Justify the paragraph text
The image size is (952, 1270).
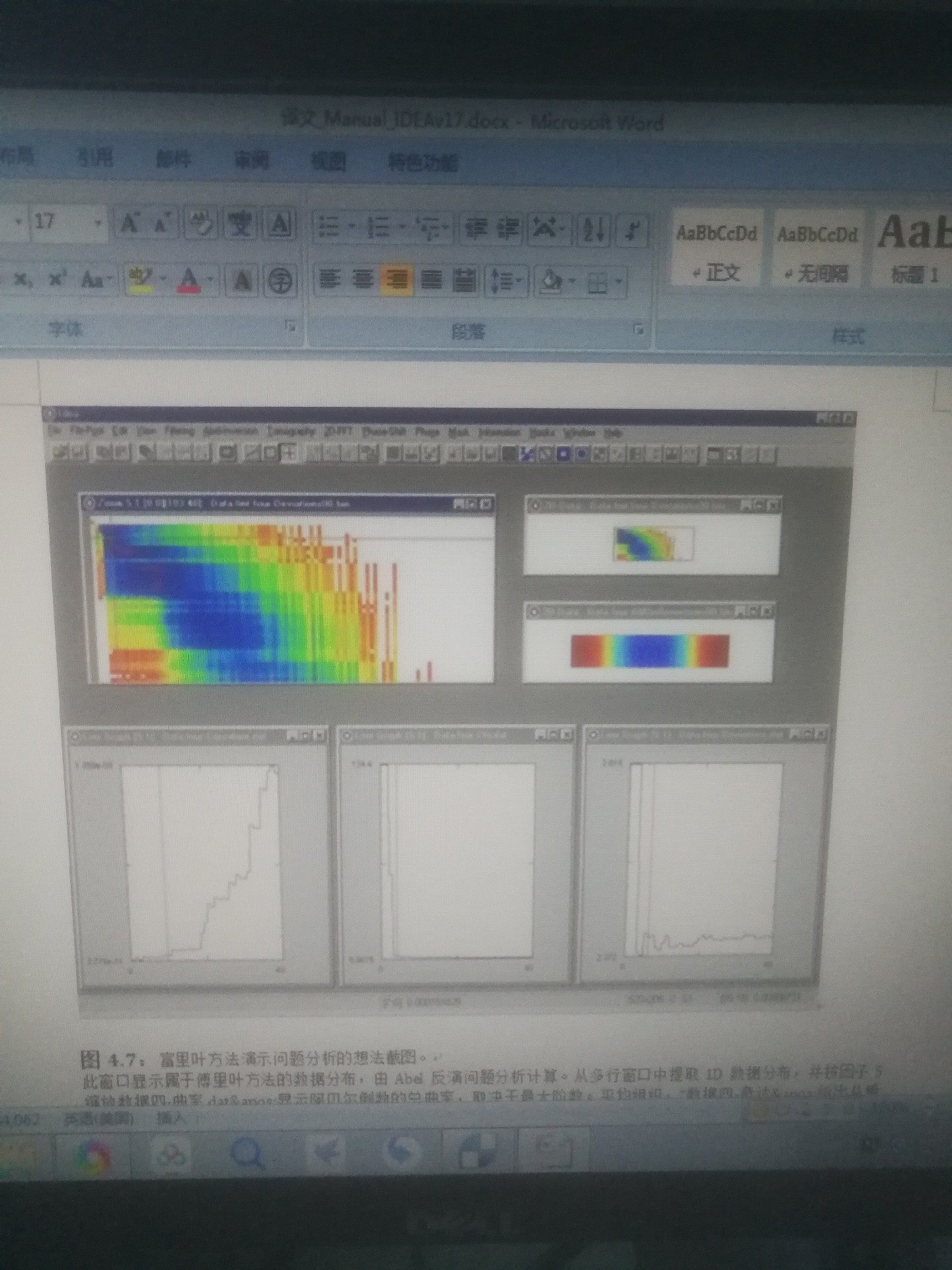click(432, 280)
